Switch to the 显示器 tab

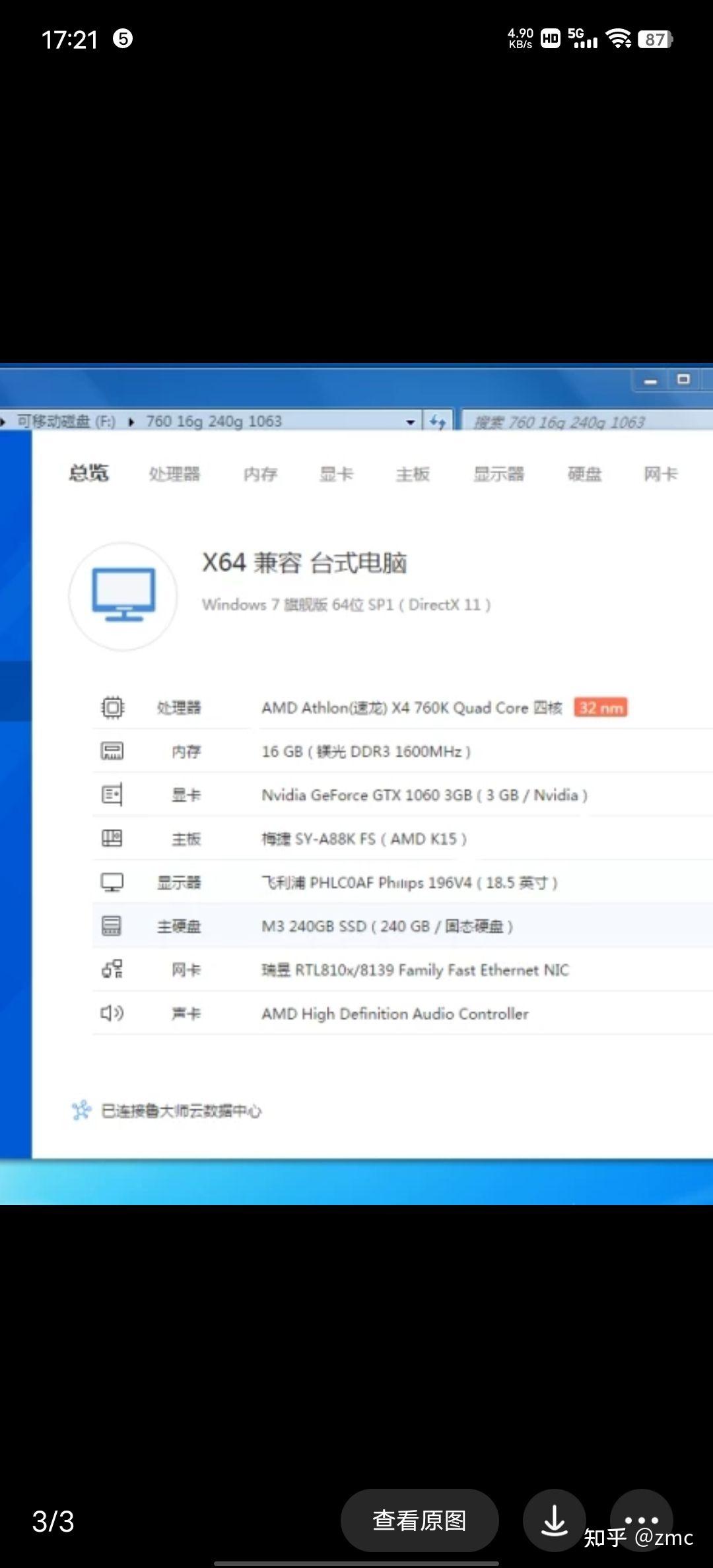498,474
